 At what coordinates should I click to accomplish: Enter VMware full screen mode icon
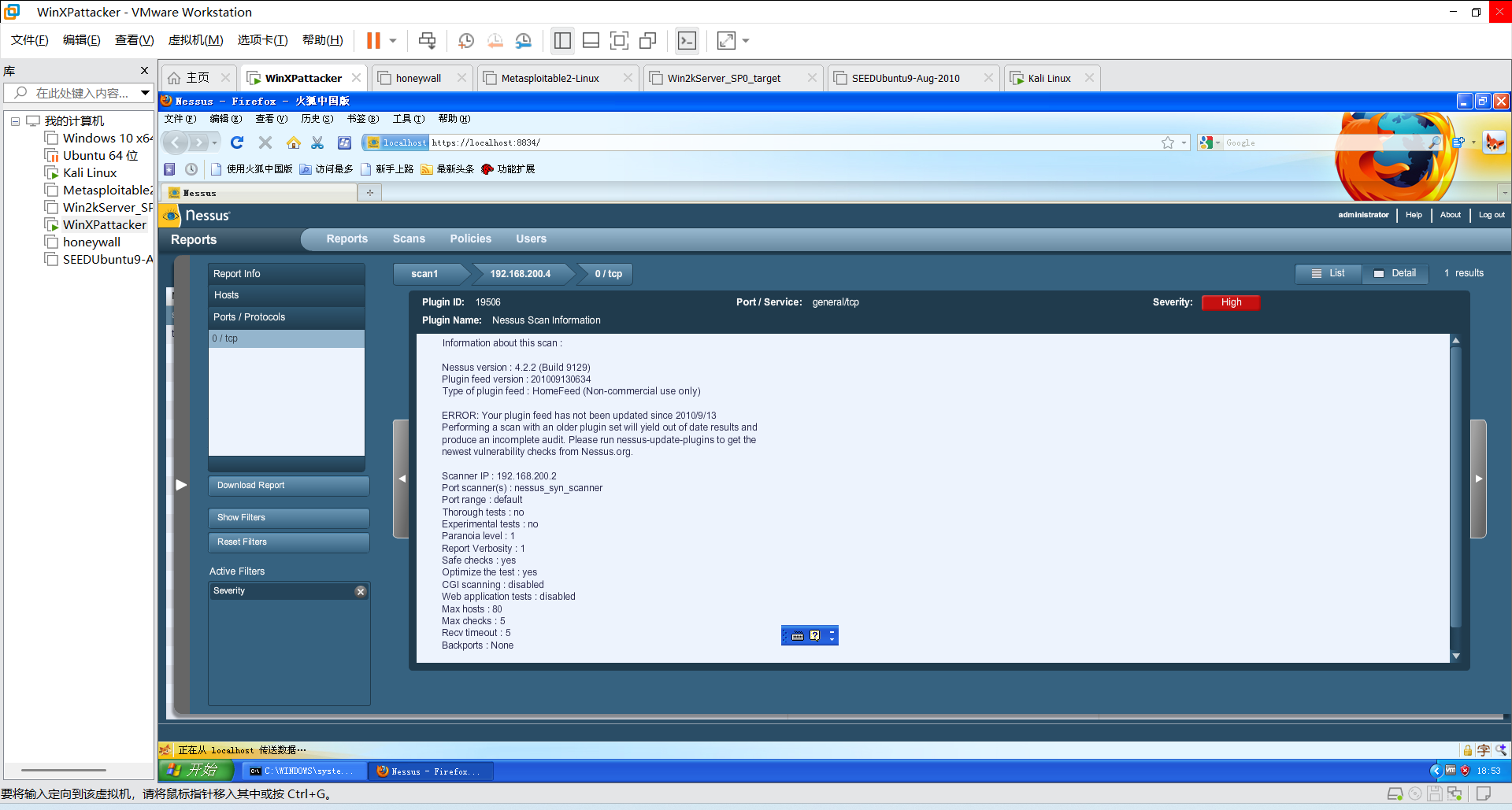click(x=619, y=40)
